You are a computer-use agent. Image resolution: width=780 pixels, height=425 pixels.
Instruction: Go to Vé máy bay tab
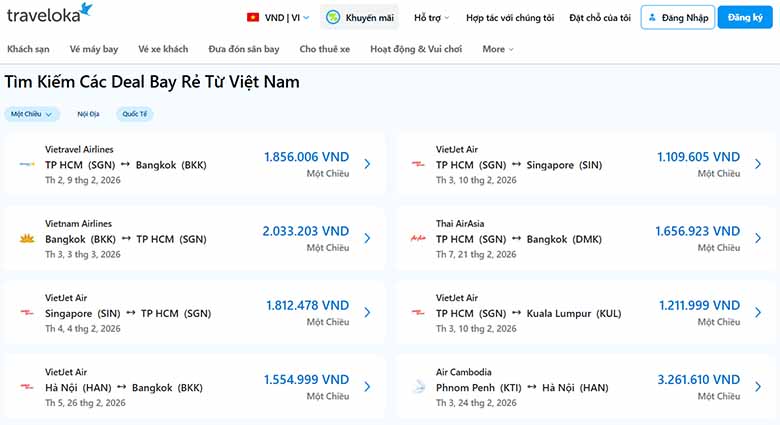(94, 49)
